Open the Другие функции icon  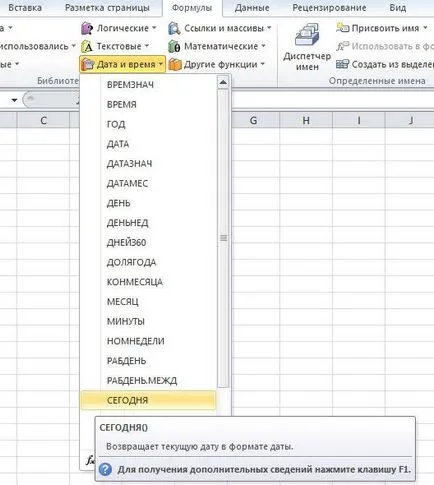(175, 64)
